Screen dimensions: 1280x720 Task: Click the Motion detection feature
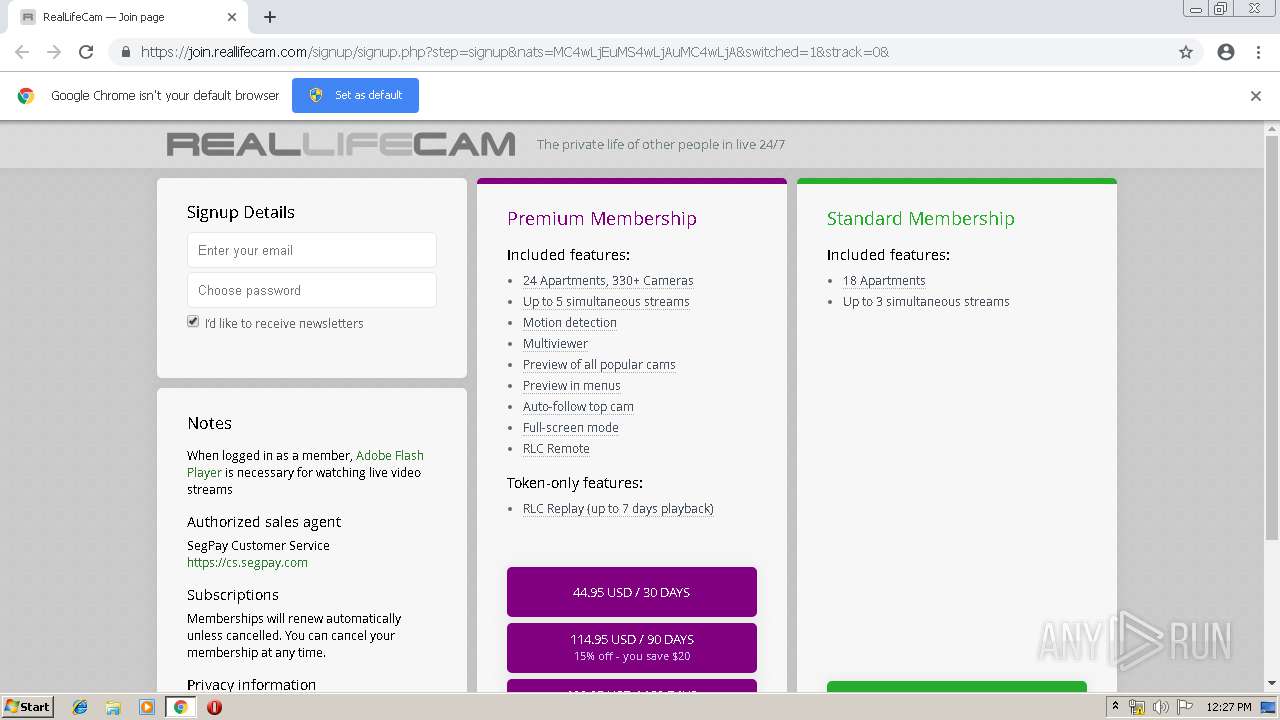570,322
